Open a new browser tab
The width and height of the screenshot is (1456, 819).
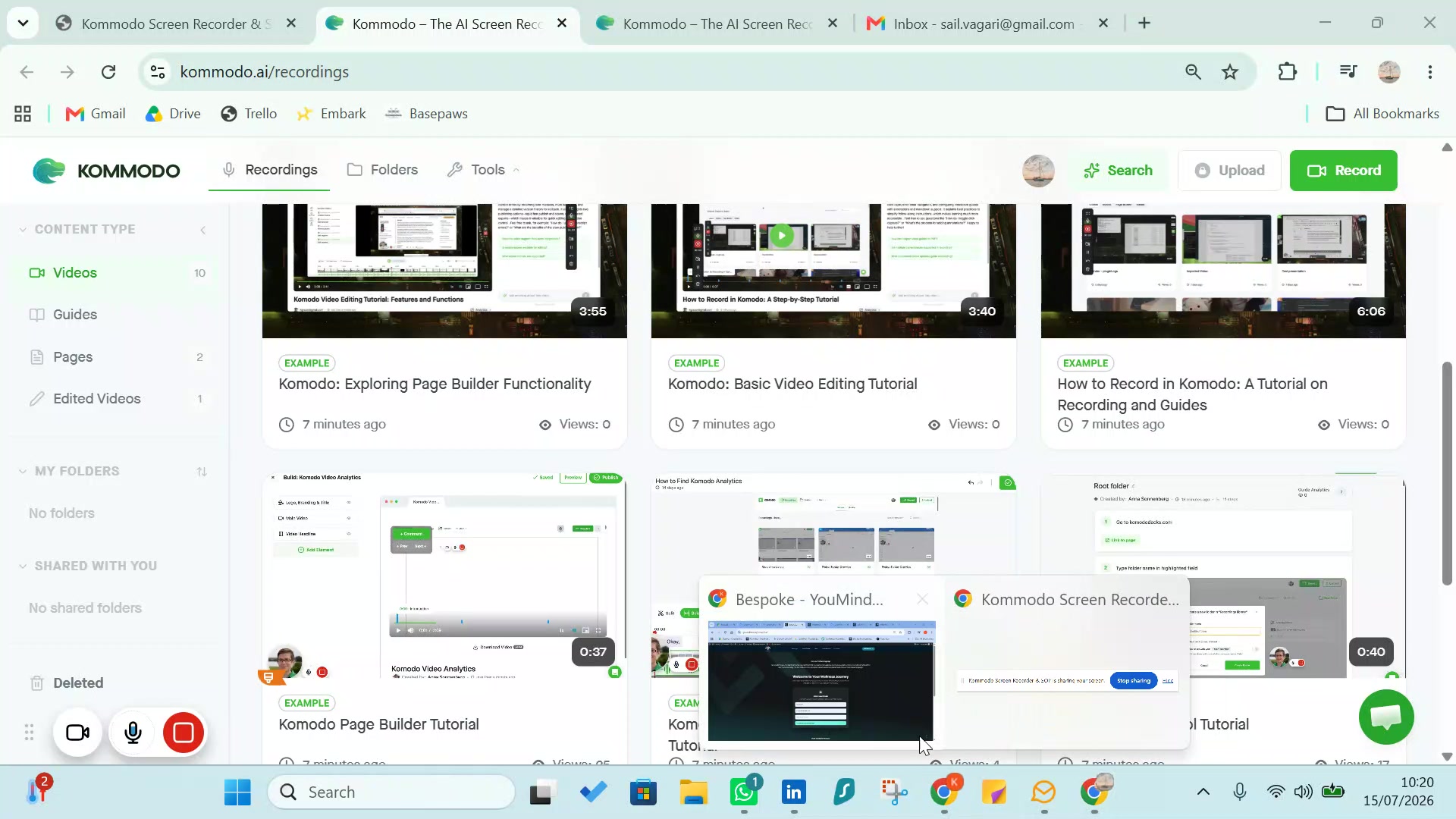tap(1144, 24)
